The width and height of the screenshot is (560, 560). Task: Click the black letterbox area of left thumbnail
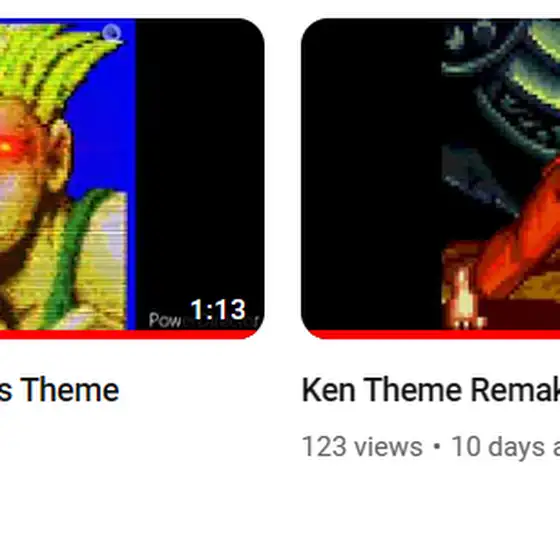[200, 161]
